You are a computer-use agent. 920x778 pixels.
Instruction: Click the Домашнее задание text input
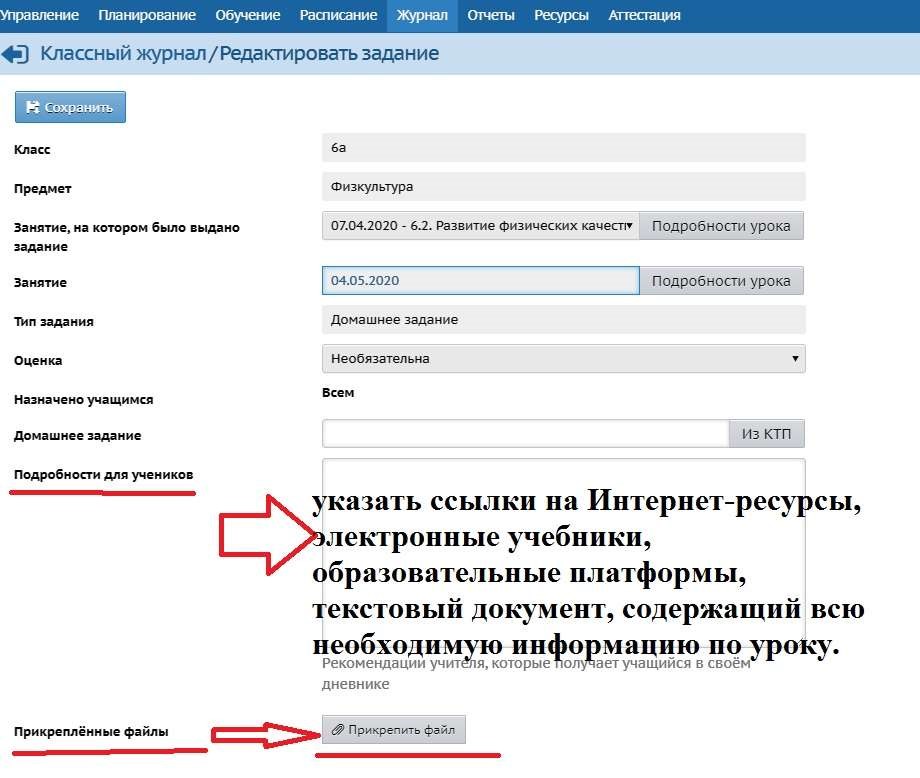coord(526,434)
